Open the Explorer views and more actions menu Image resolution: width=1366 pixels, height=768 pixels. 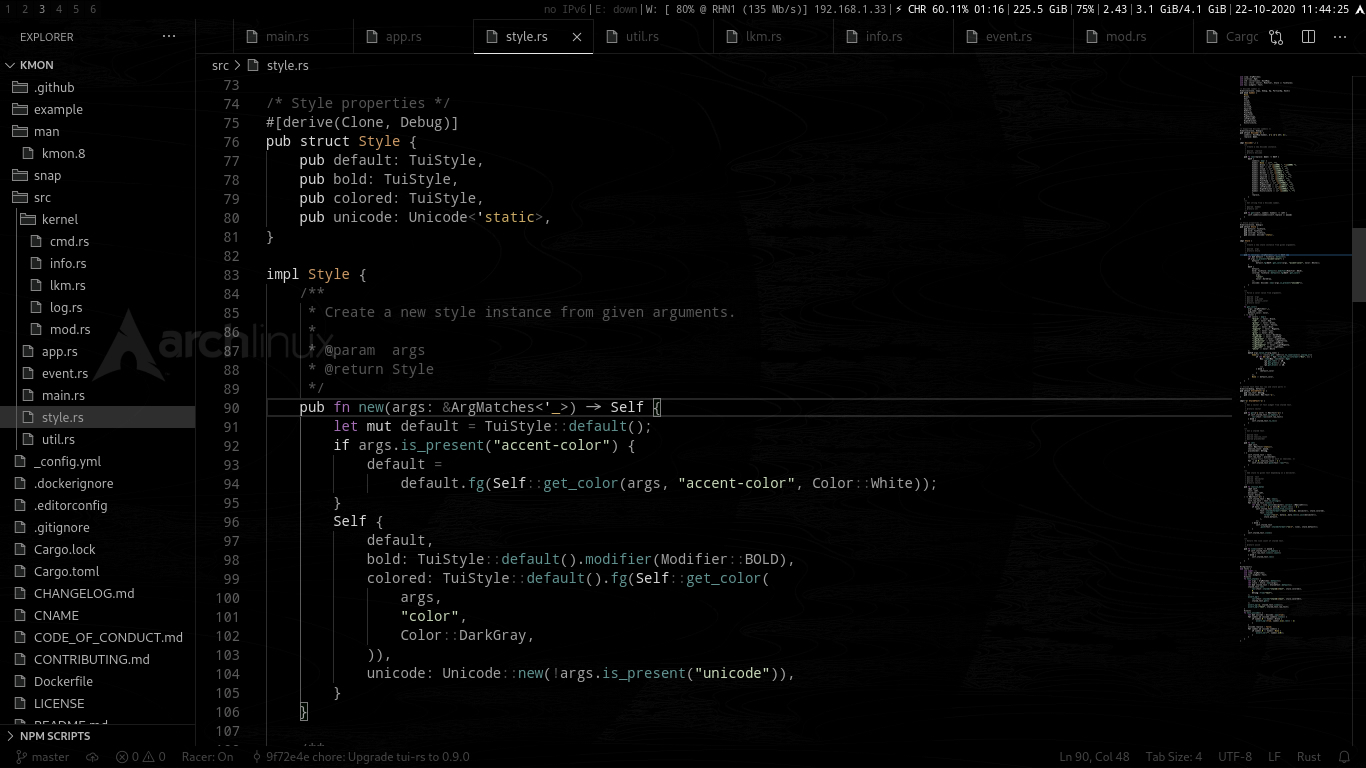coord(169,36)
